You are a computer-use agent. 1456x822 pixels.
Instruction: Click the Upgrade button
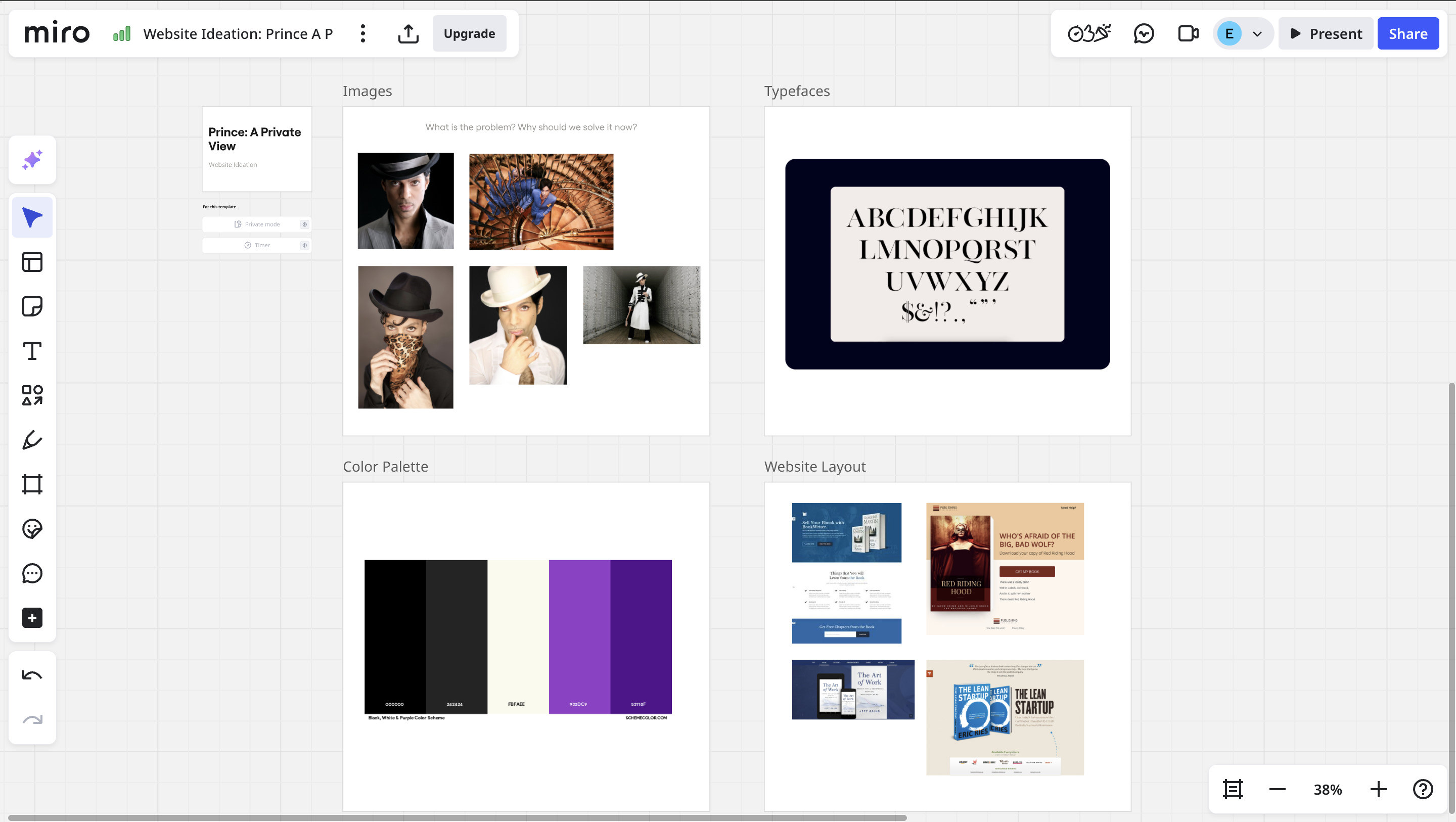(x=469, y=34)
